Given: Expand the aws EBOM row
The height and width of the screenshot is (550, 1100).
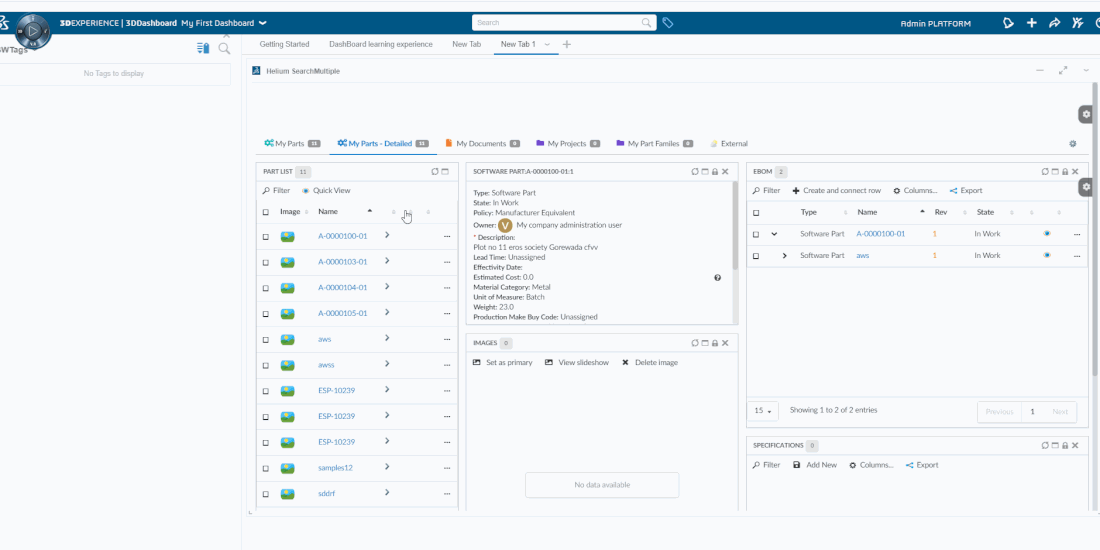Looking at the screenshot, I should (x=784, y=256).
